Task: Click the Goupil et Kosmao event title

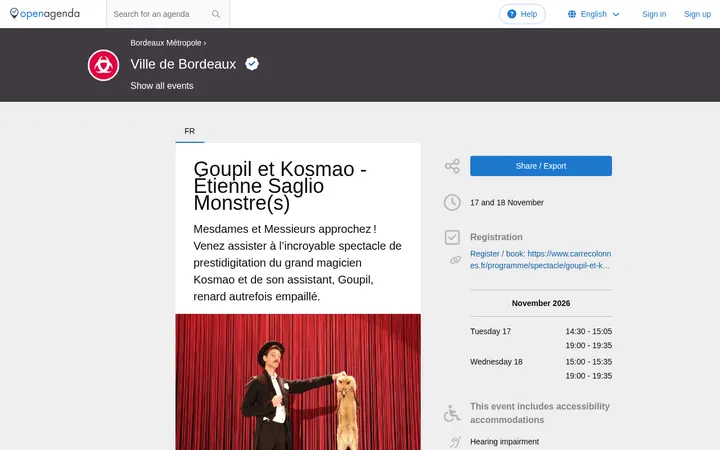Action: (280, 186)
